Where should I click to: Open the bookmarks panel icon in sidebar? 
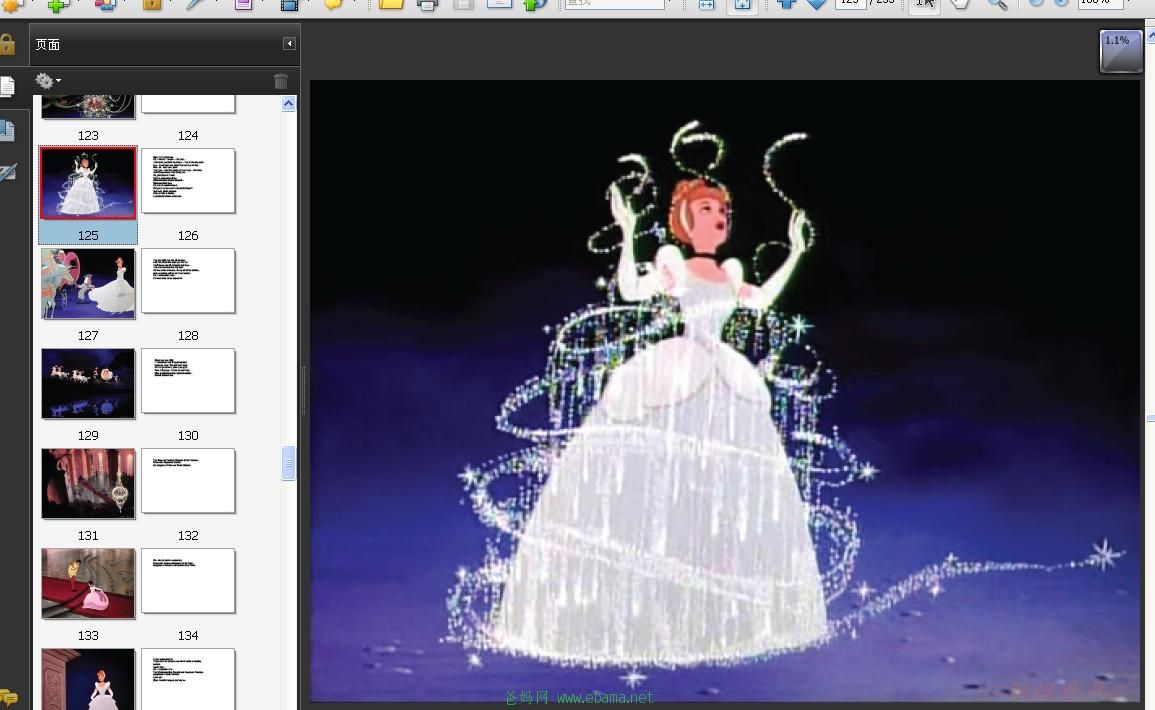(x=7, y=130)
